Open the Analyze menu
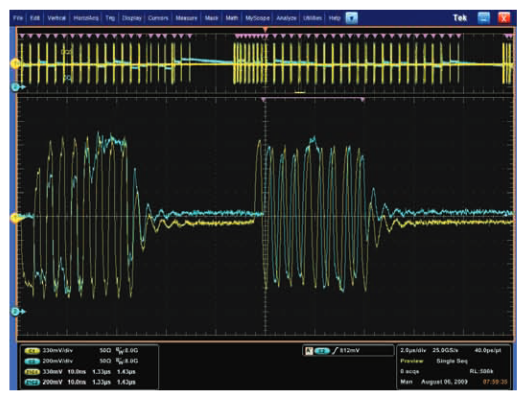The height and width of the screenshot is (397, 528). (286, 18)
